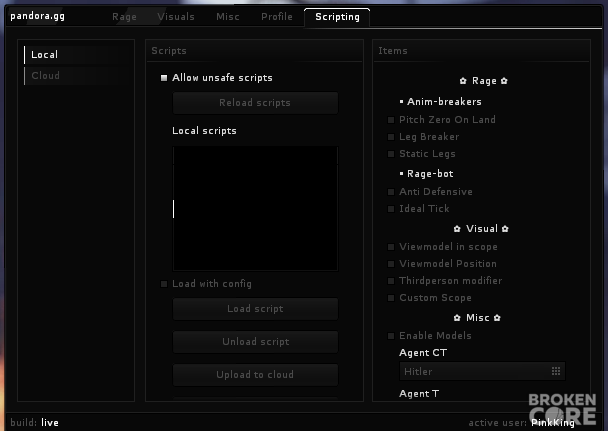Enable the Enable Models checkbox

point(391,336)
